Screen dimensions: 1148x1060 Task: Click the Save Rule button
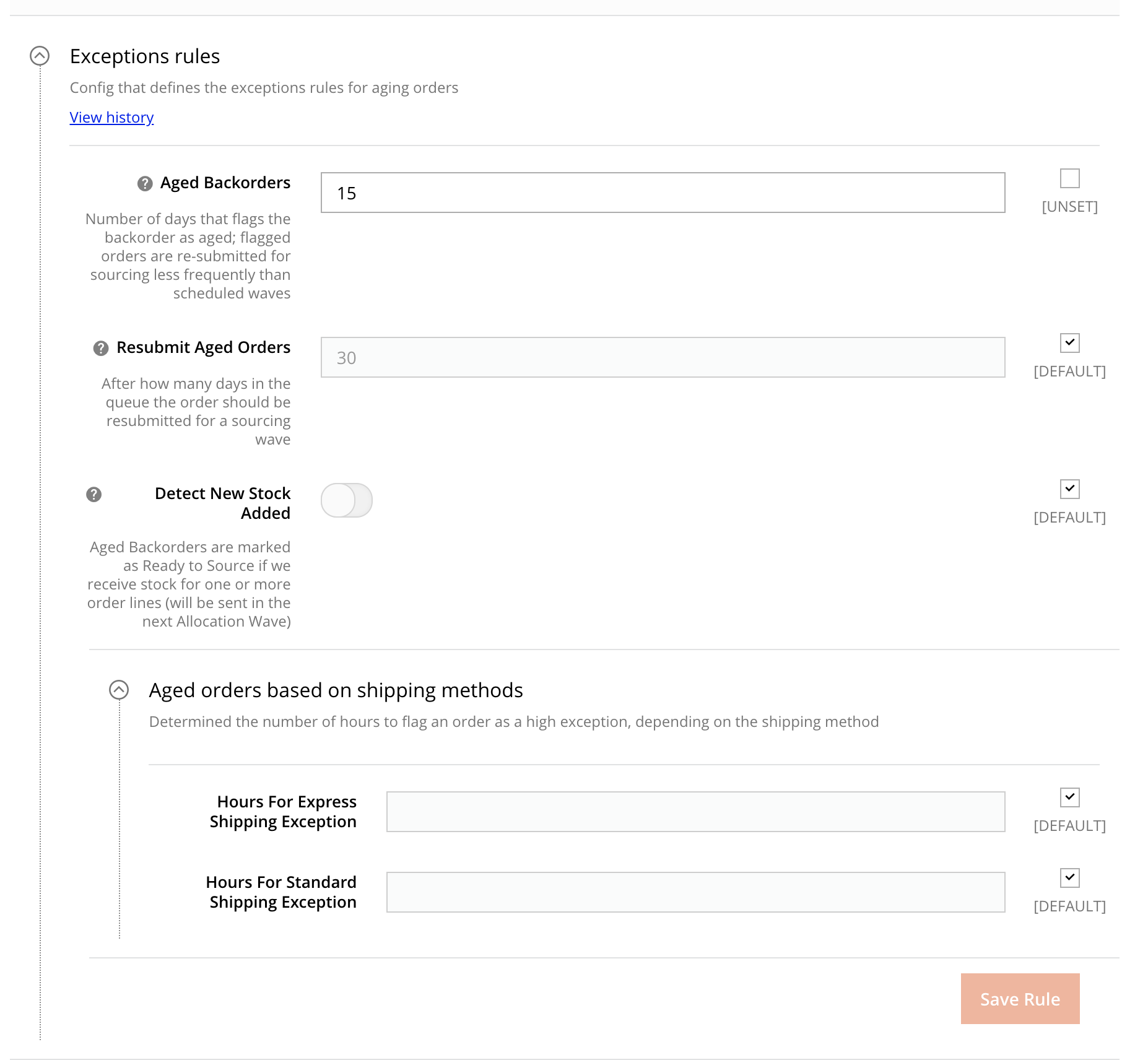1020,999
